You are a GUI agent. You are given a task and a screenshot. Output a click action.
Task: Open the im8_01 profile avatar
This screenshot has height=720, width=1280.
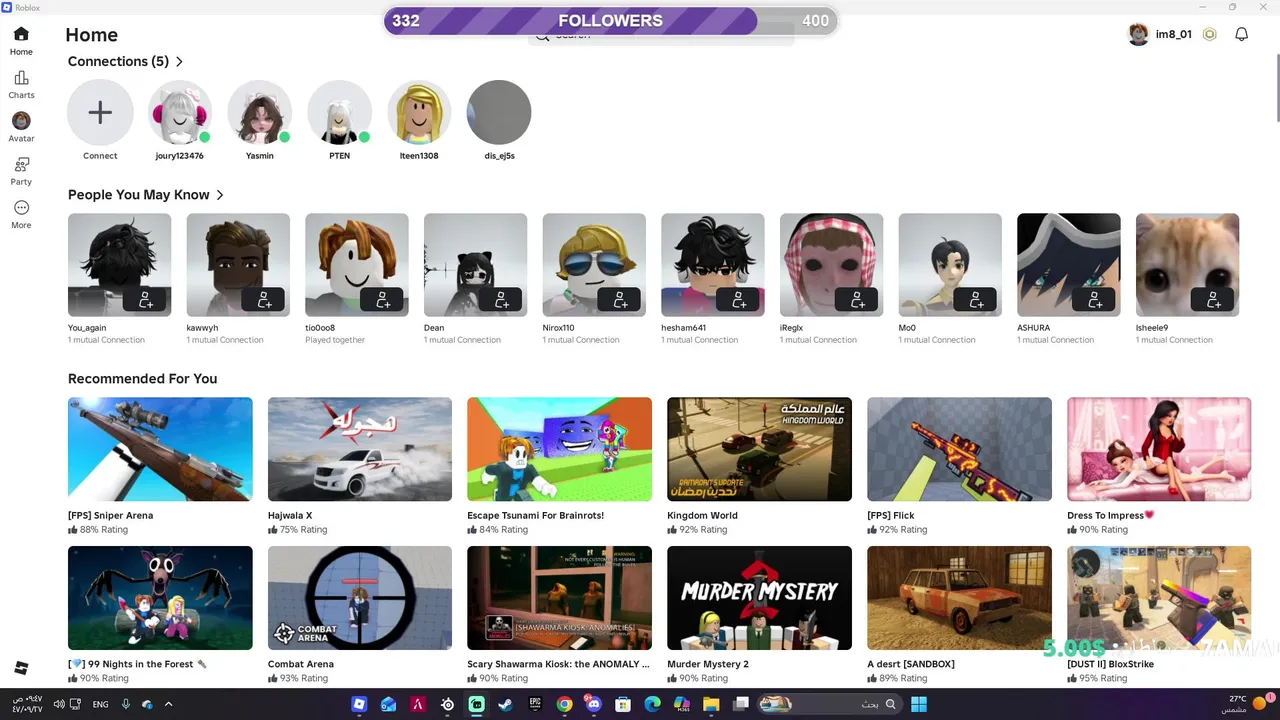tap(1138, 34)
